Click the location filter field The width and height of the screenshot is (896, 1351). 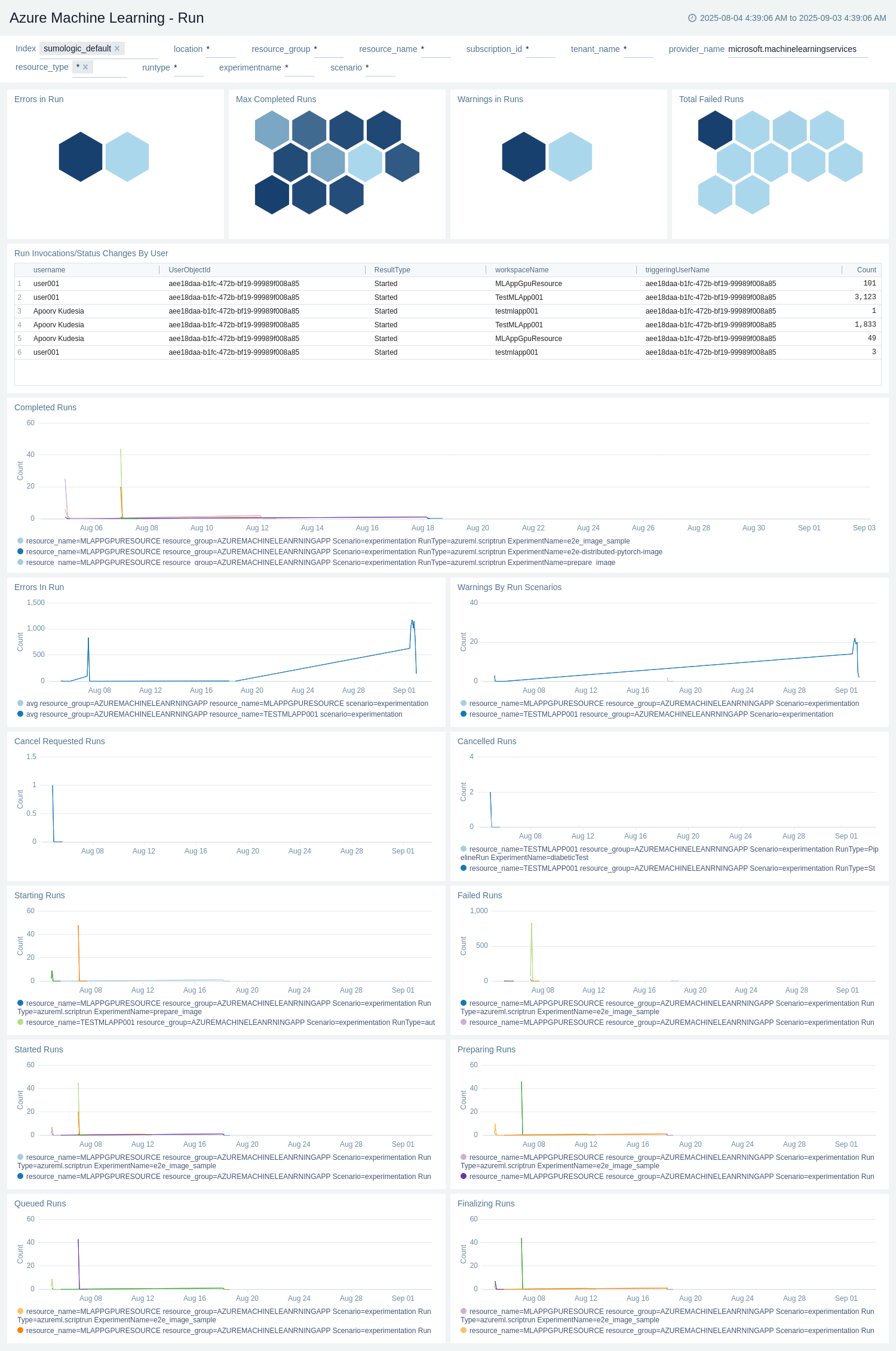[x=220, y=50]
